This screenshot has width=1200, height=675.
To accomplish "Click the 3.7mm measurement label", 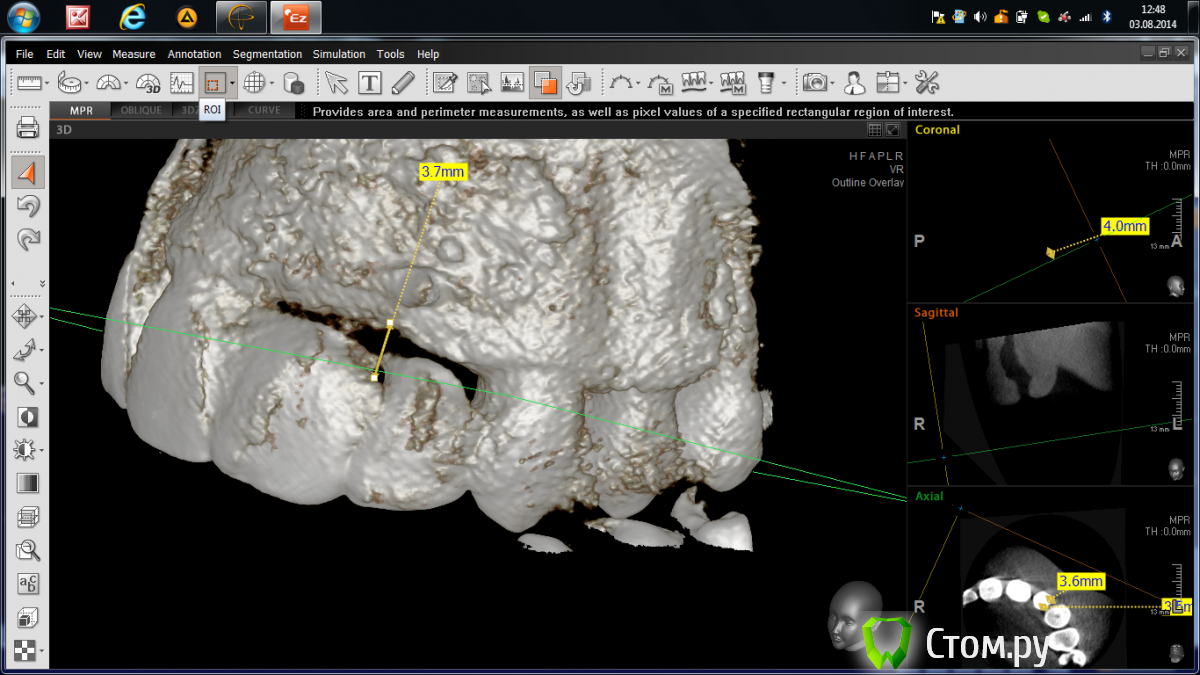I will tap(442, 172).
